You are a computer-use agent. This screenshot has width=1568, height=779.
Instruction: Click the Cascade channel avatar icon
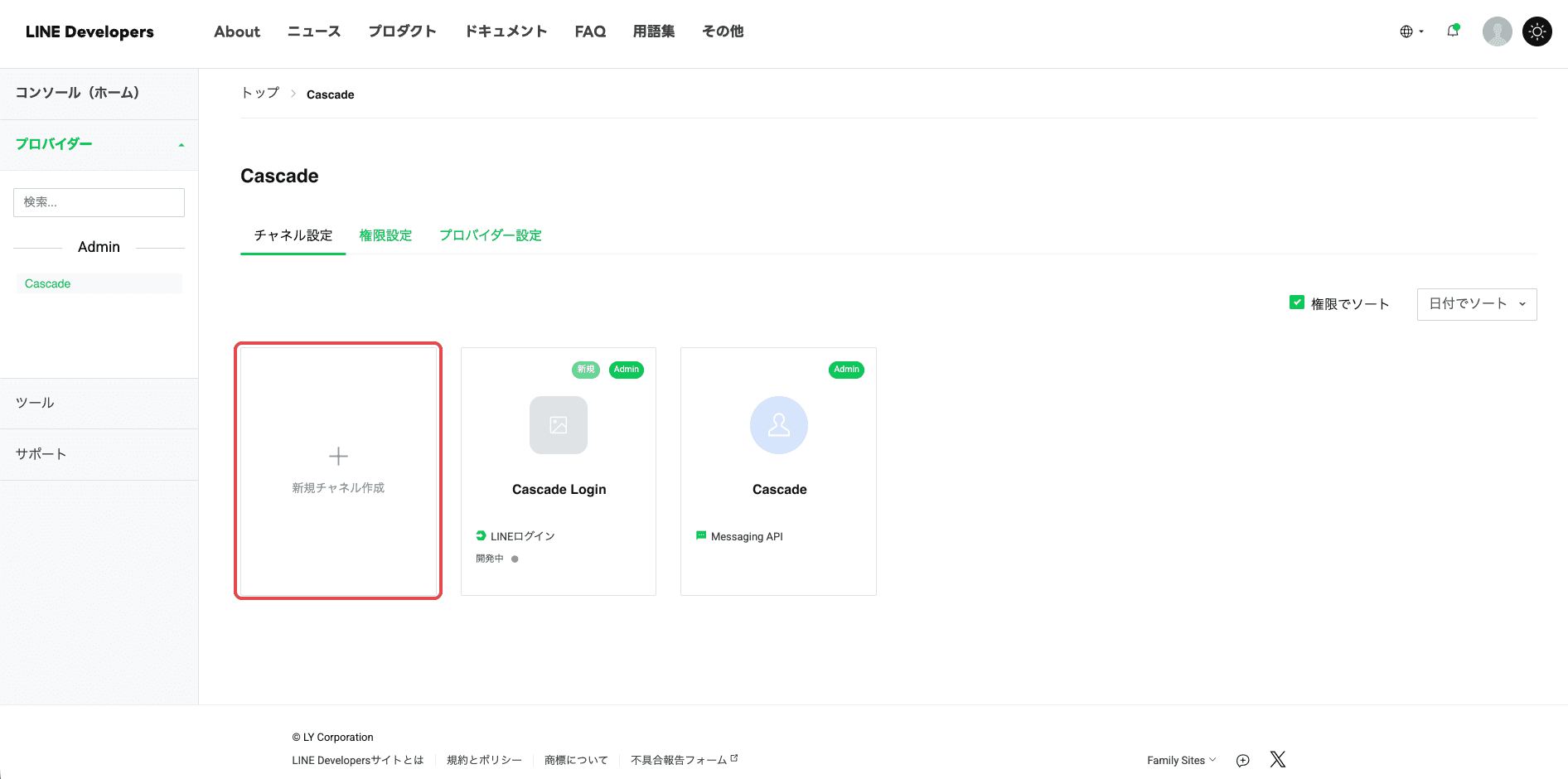[779, 425]
